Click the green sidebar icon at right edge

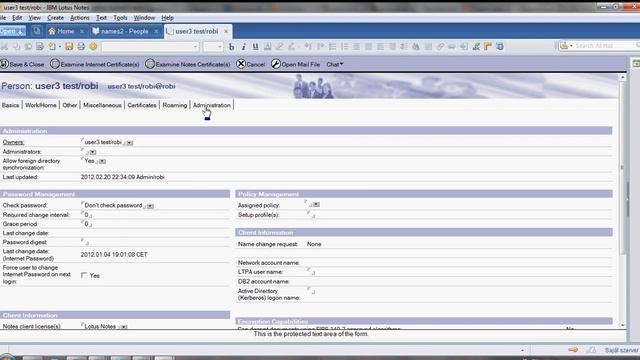(636, 63)
